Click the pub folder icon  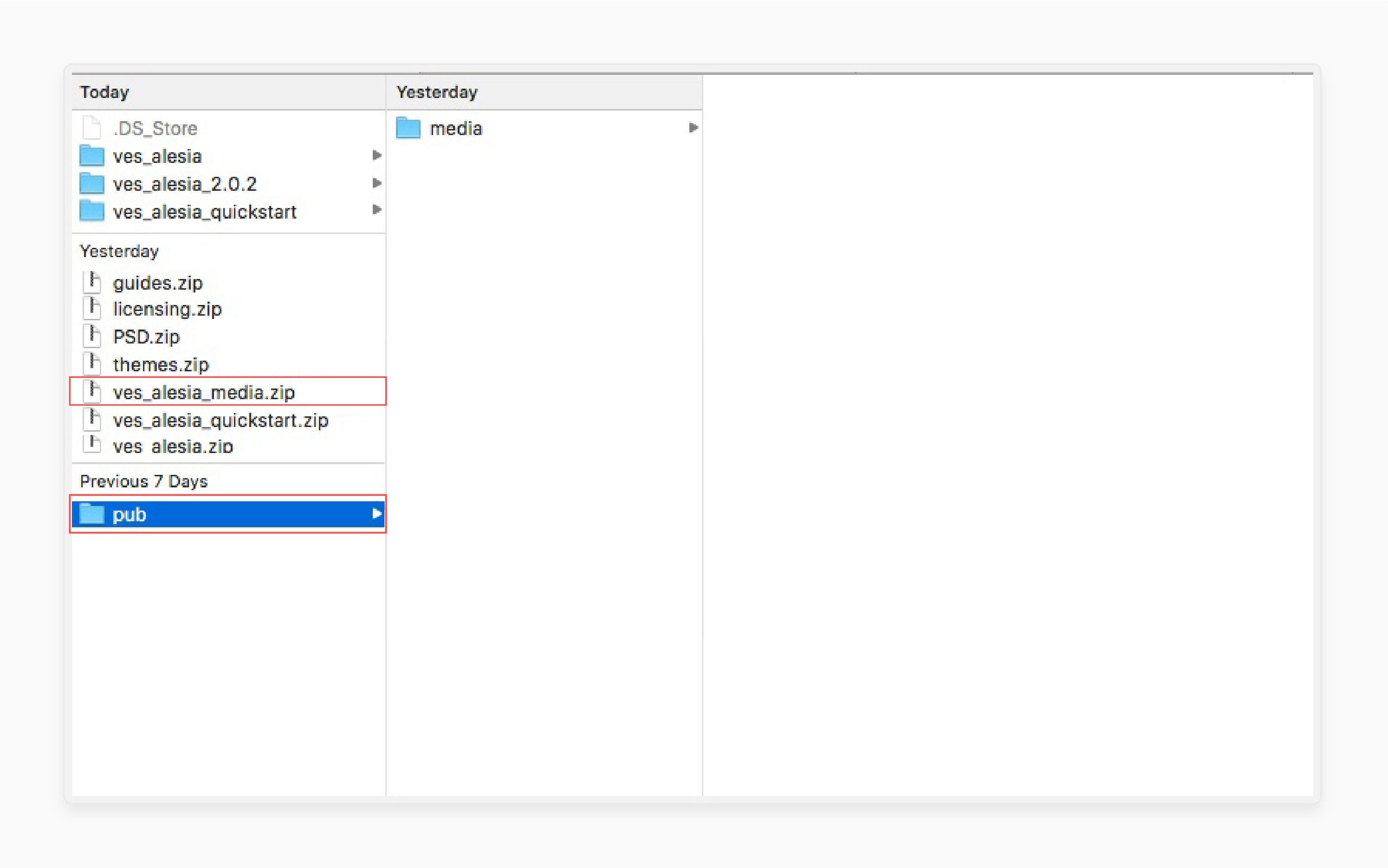pos(92,514)
